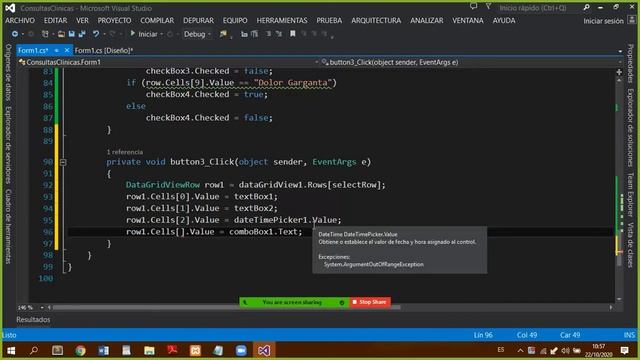Open the EQUIPO menu
Image resolution: width=640 pixels, height=360 pixels.
coord(235,20)
